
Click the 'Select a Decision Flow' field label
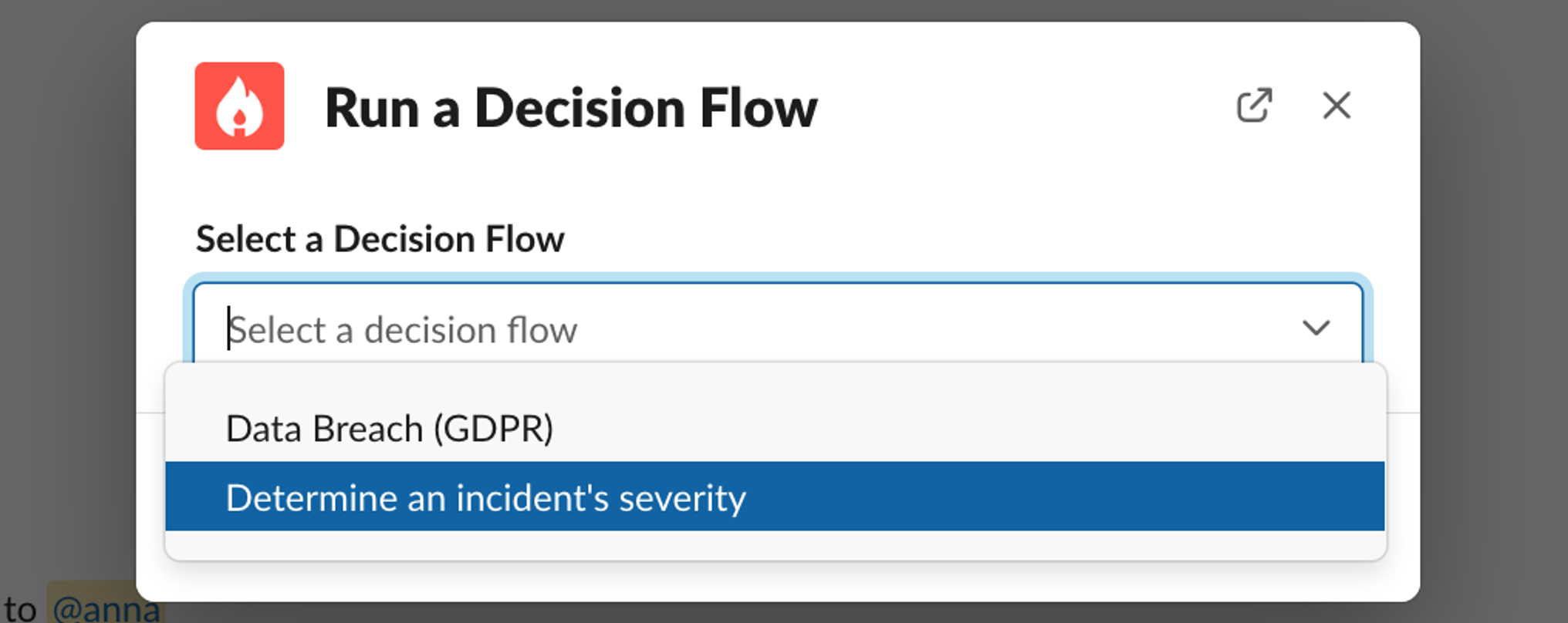pyautogui.click(x=380, y=239)
